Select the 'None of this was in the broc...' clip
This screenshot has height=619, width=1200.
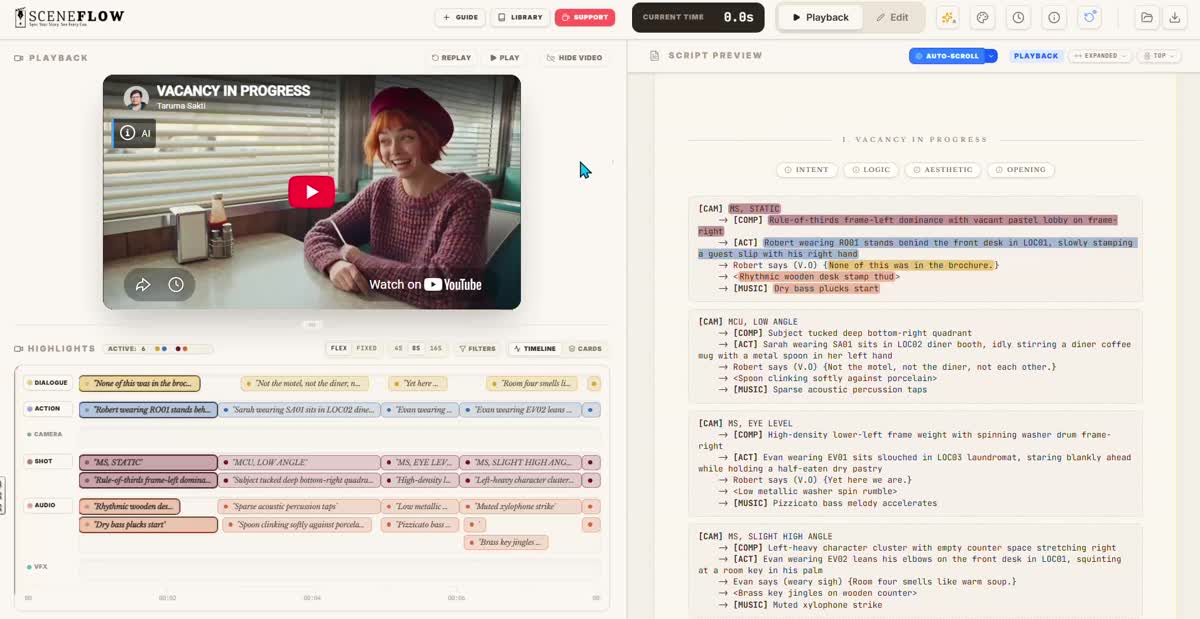tap(140, 383)
